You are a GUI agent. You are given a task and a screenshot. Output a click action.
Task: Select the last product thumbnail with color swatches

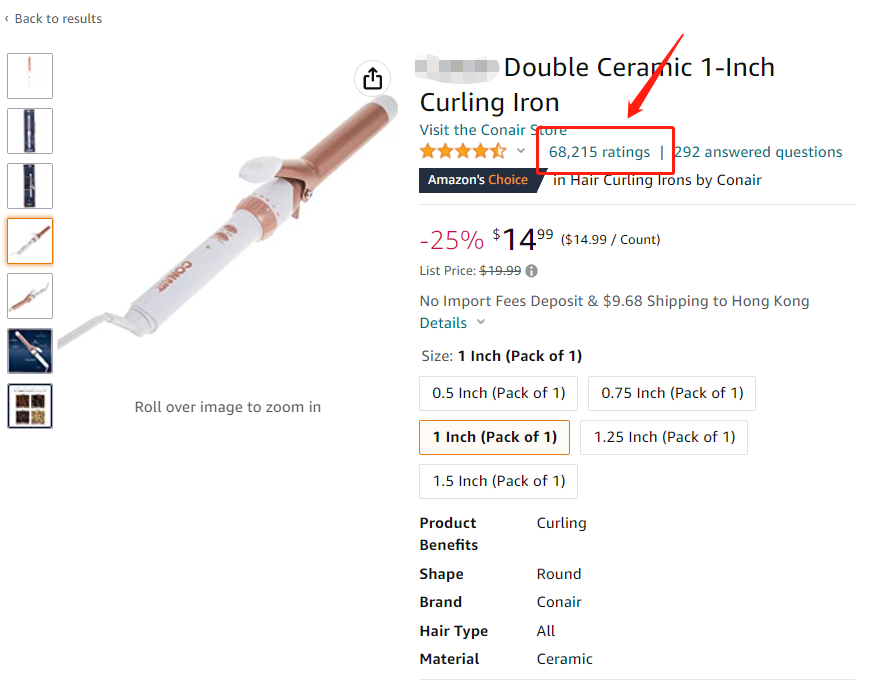[30, 406]
